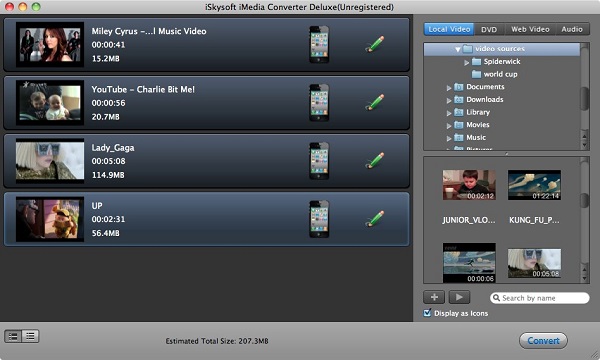
Task: Open the Audio tab
Action: (x=572, y=29)
